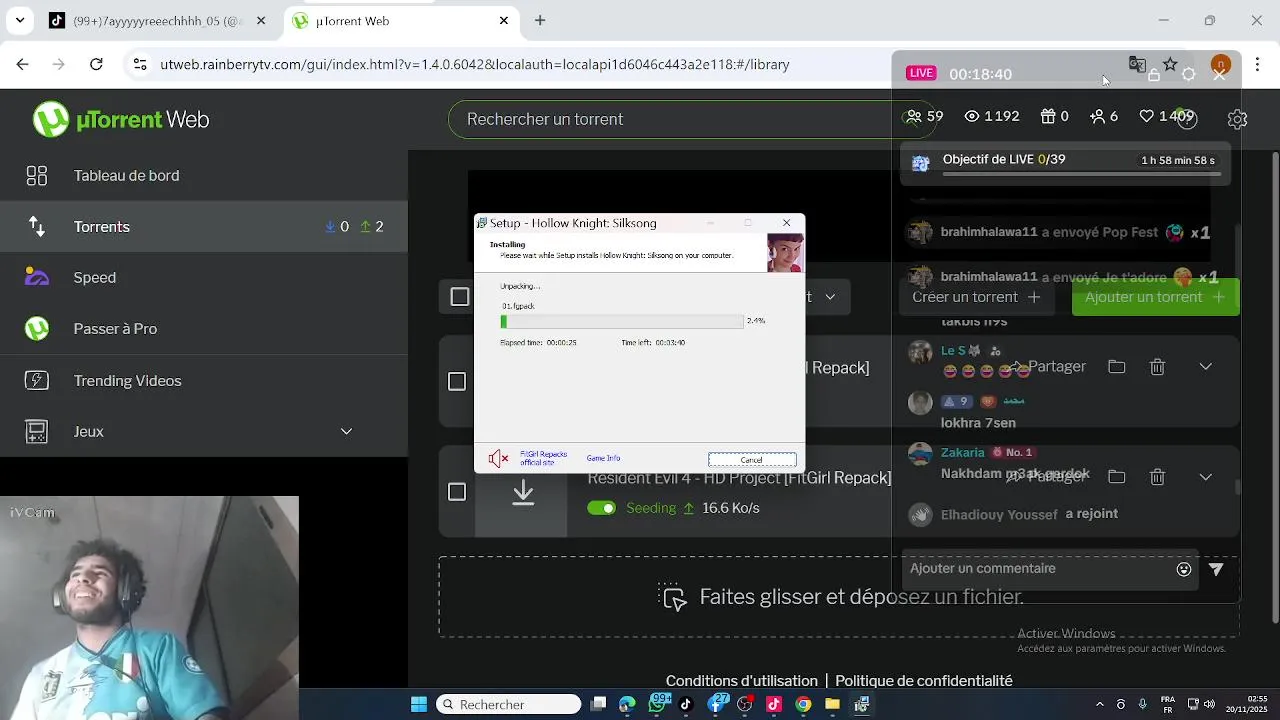Viewport: 1280px width, 720px height.
Task: Expand the Jeux section chevron
Action: tap(346, 431)
